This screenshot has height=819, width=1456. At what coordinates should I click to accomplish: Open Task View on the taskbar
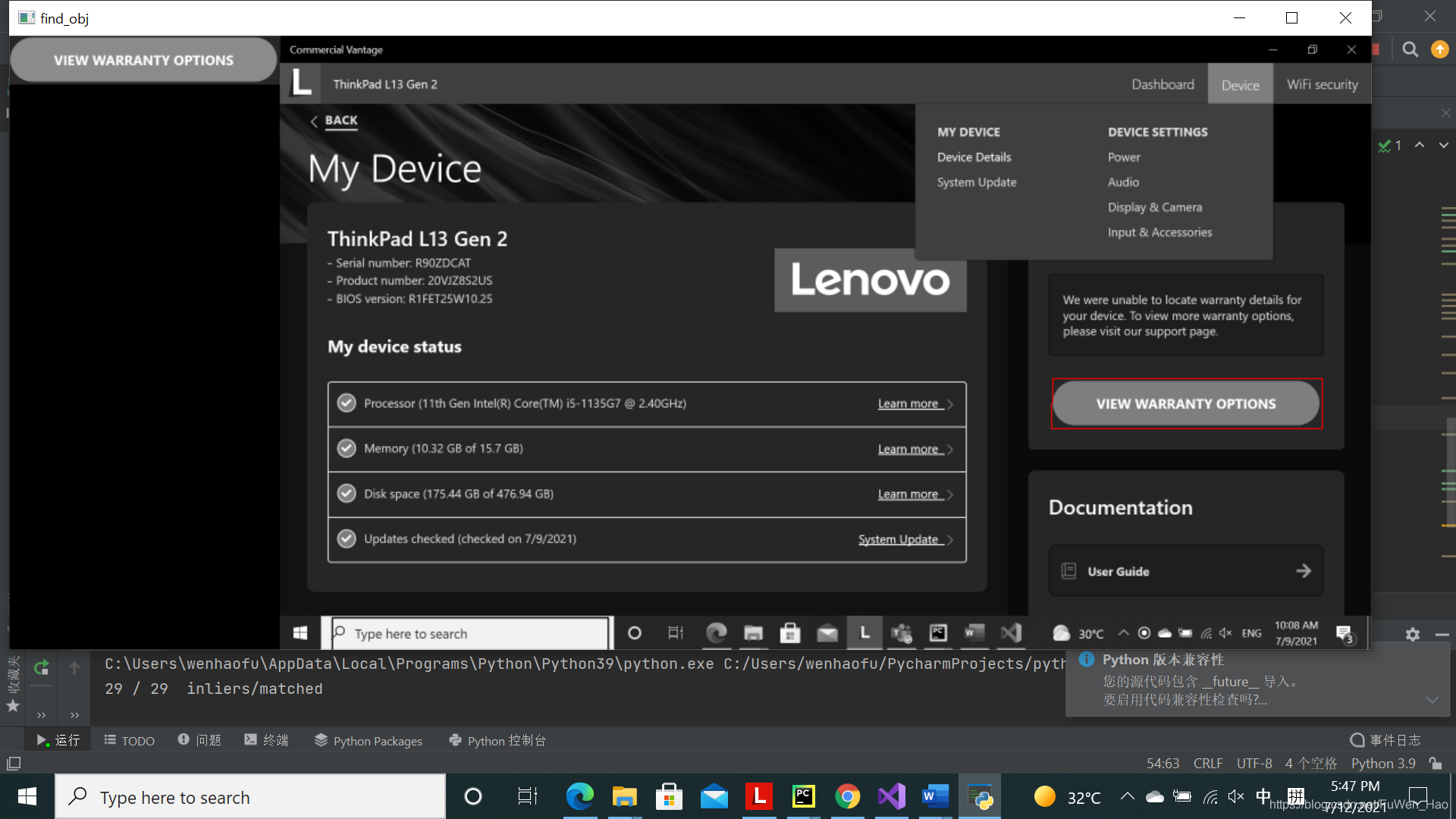527,796
